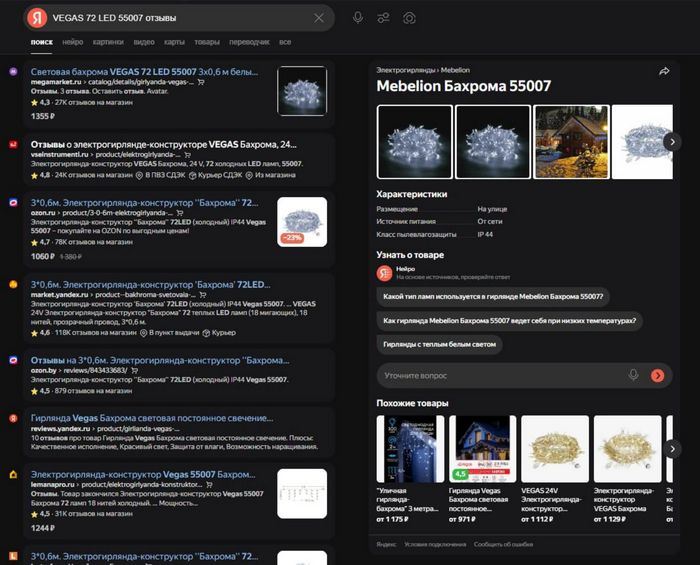Share the Mebelion Бахрома 55007 card
Image resolution: width=700 pixels, height=565 pixels.
[664, 71]
